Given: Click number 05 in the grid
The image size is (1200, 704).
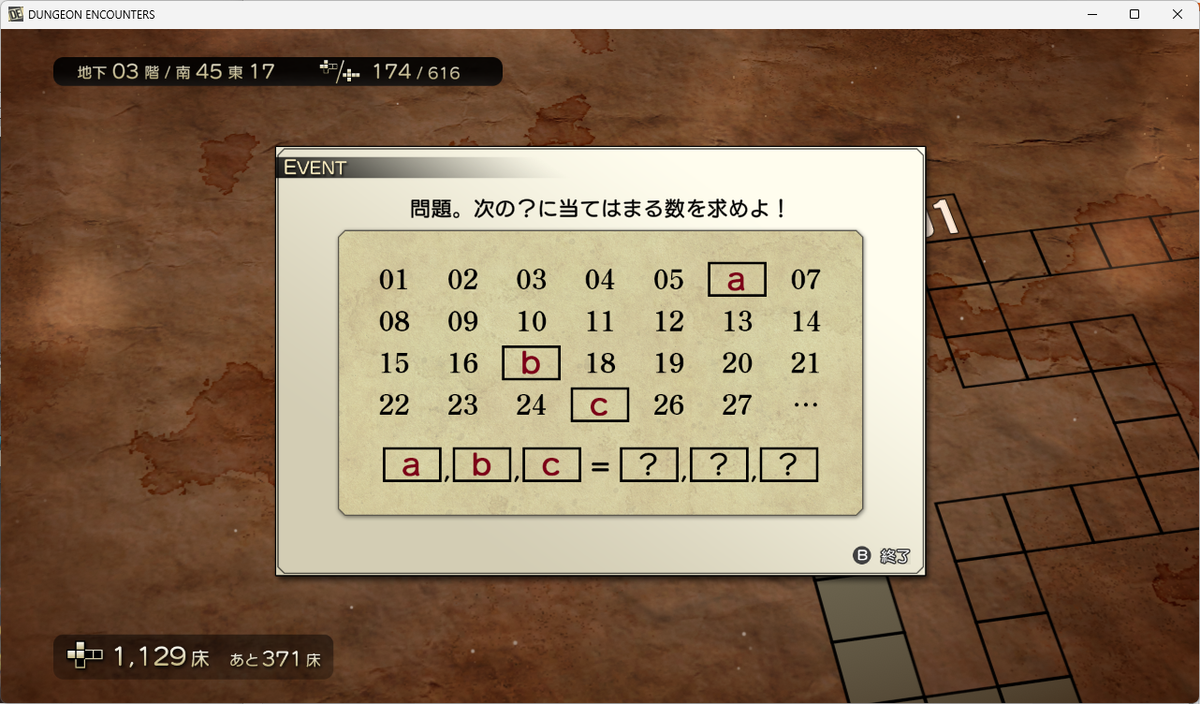Looking at the screenshot, I should click(668, 280).
